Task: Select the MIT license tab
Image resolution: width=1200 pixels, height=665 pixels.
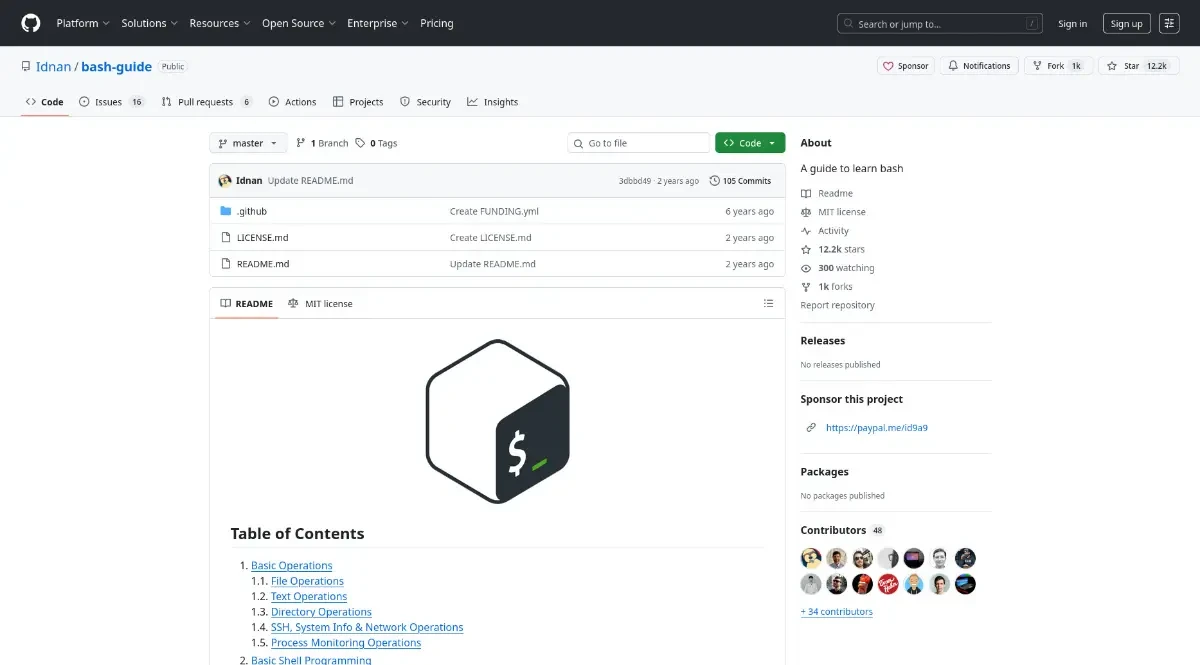Action: pos(320,303)
